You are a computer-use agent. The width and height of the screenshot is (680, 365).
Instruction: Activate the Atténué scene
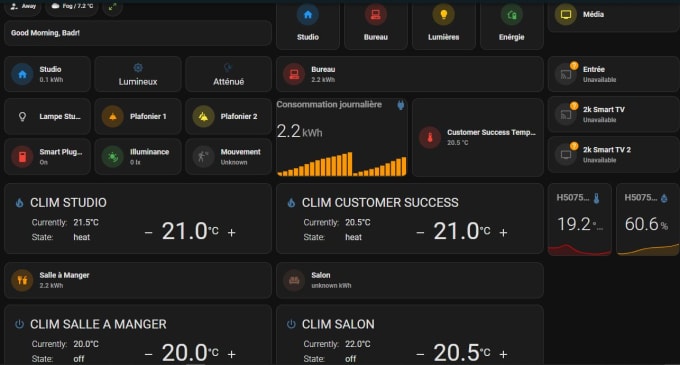(229, 74)
